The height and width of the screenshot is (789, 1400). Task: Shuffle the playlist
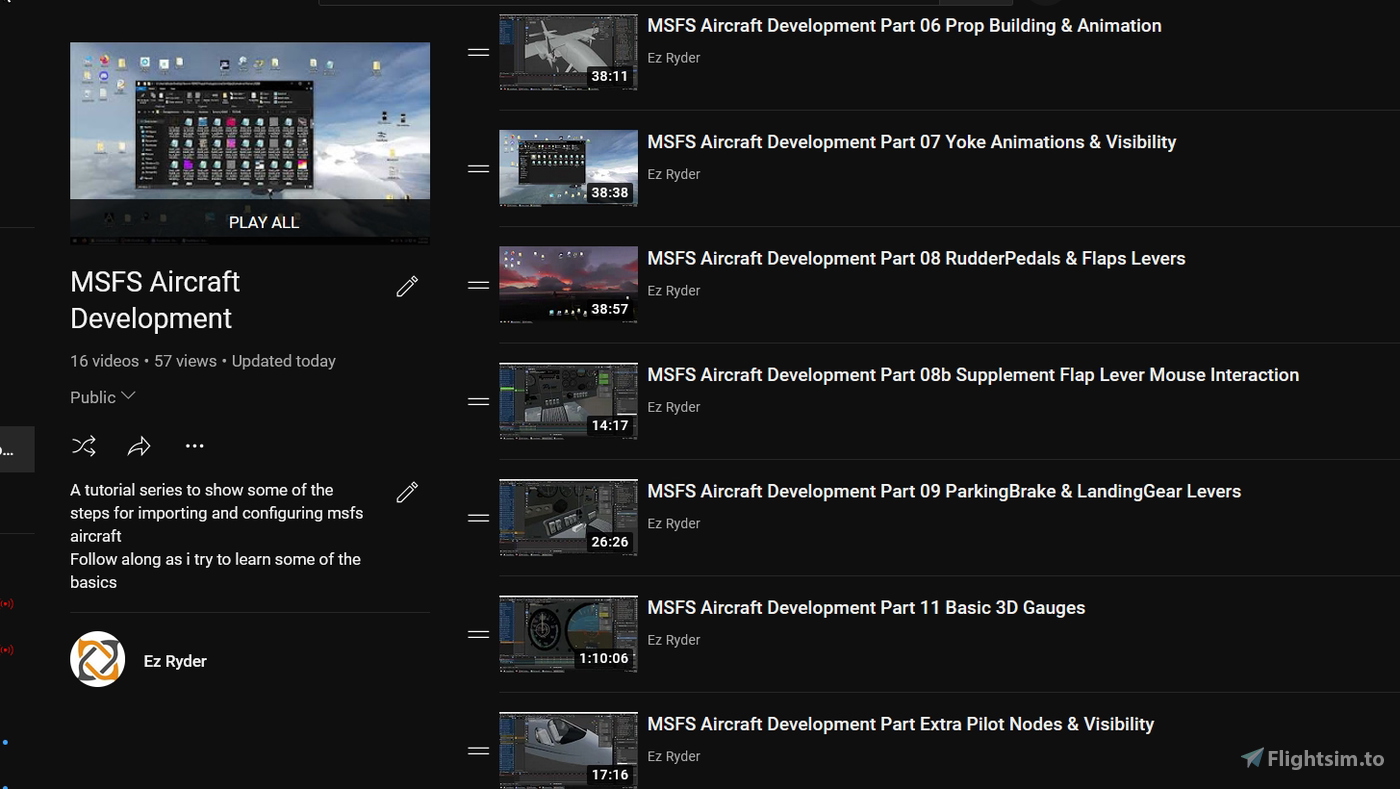(84, 446)
